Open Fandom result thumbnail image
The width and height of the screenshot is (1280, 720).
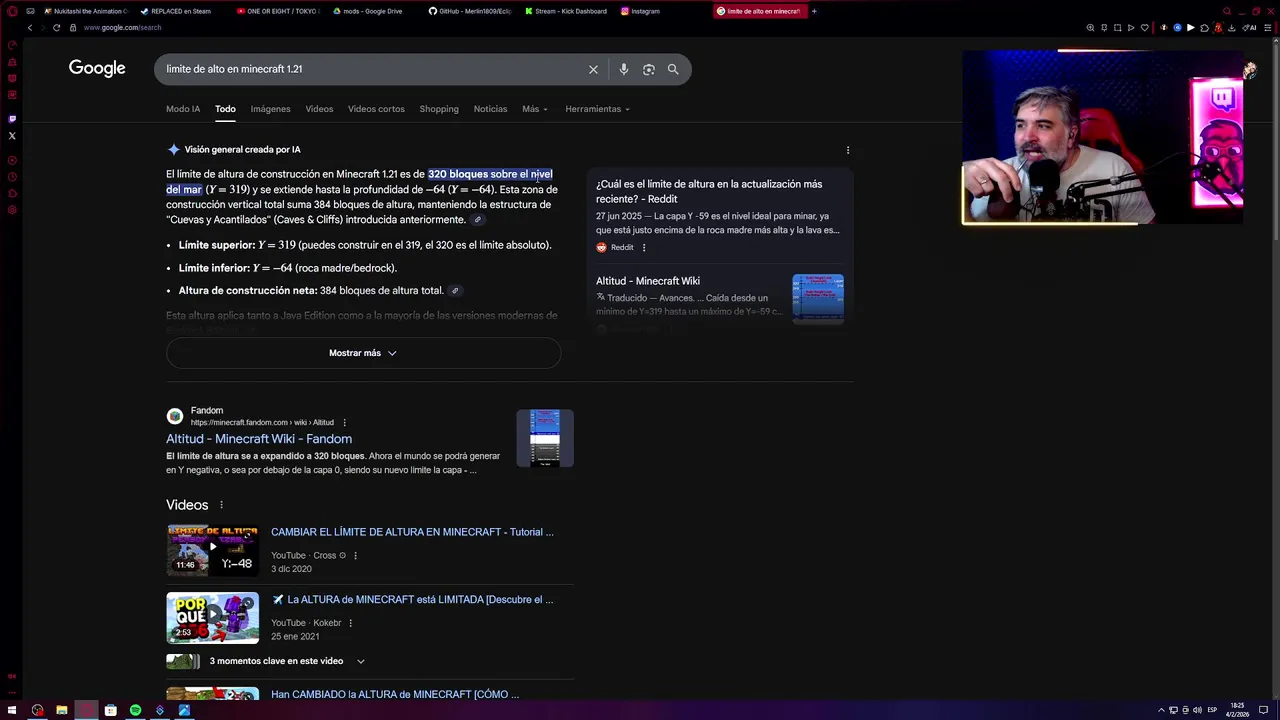click(545, 438)
